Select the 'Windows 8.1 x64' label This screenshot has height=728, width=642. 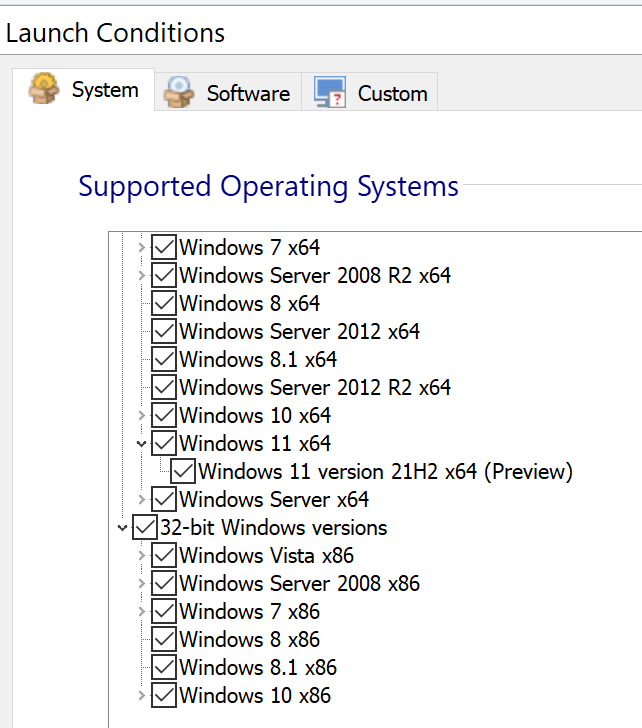258,359
